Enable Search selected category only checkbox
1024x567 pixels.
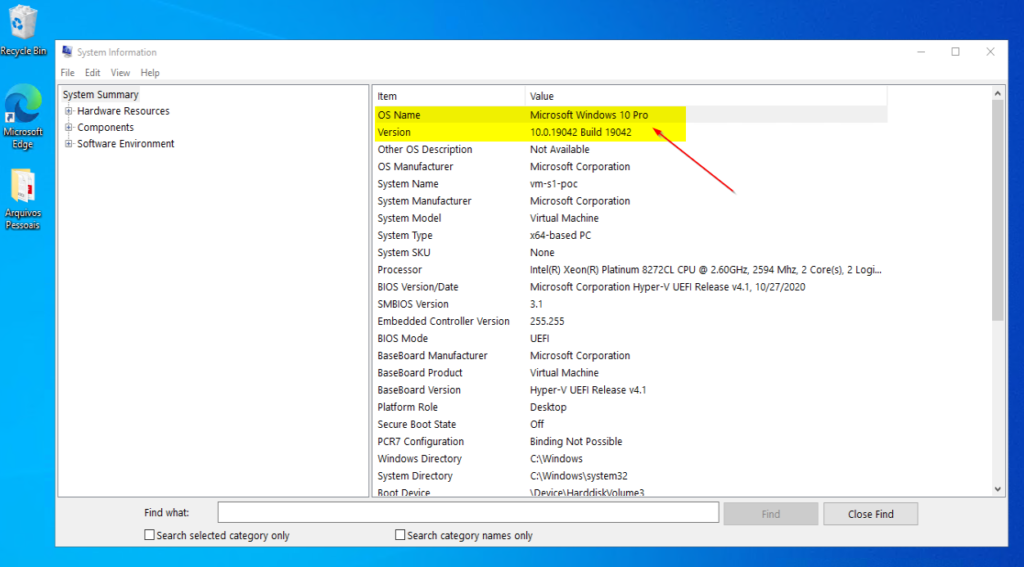point(149,535)
